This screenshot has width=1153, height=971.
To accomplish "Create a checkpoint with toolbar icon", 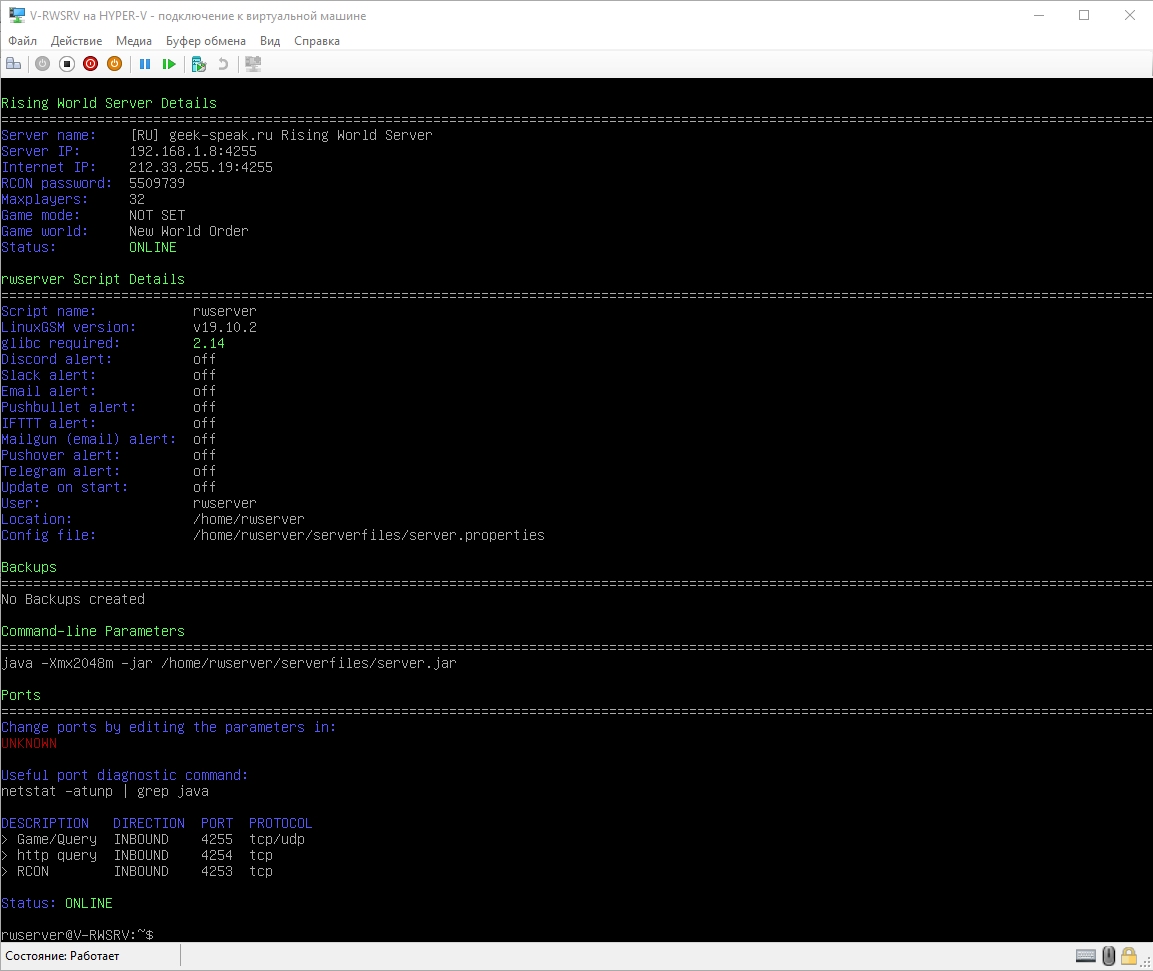I will click(x=199, y=64).
